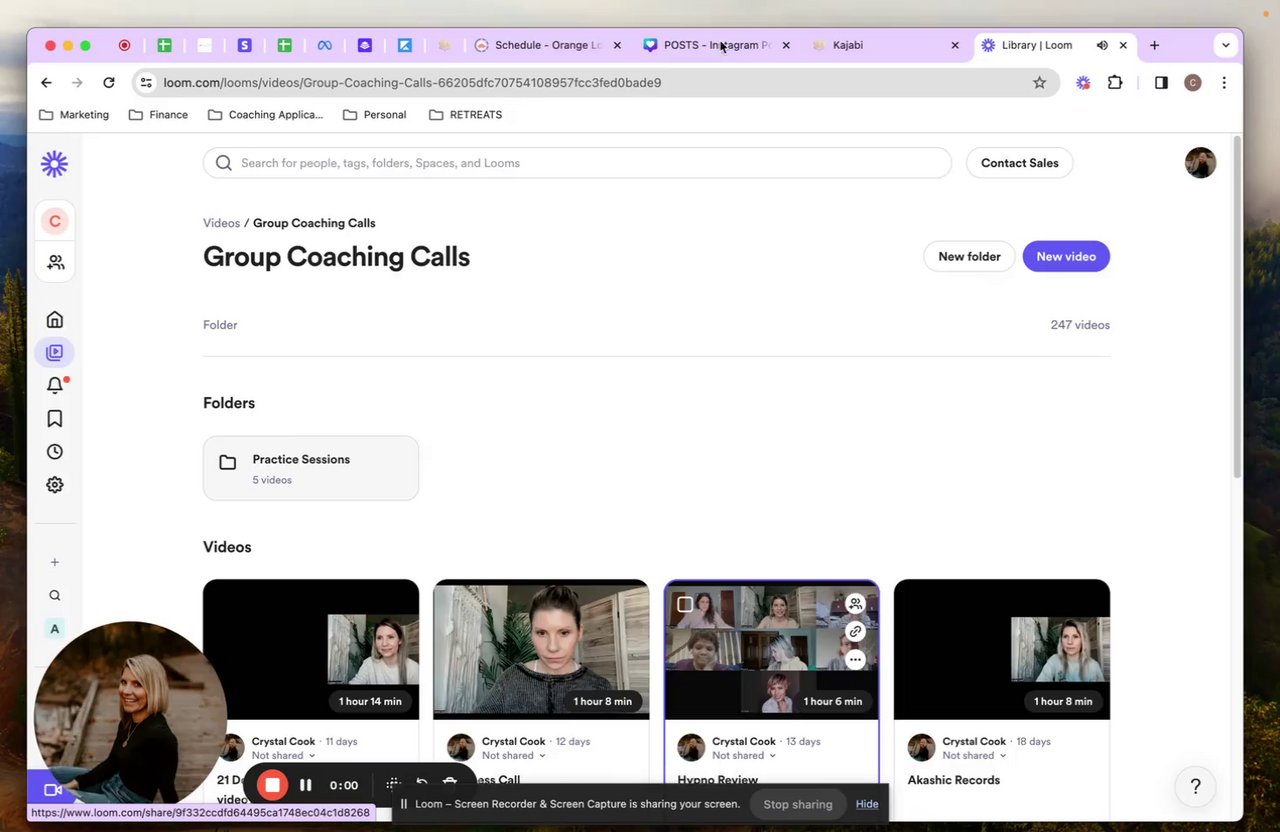
Task: Click the 'Hide' link in sharing bar
Action: pyautogui.click(x=867, y=804)
